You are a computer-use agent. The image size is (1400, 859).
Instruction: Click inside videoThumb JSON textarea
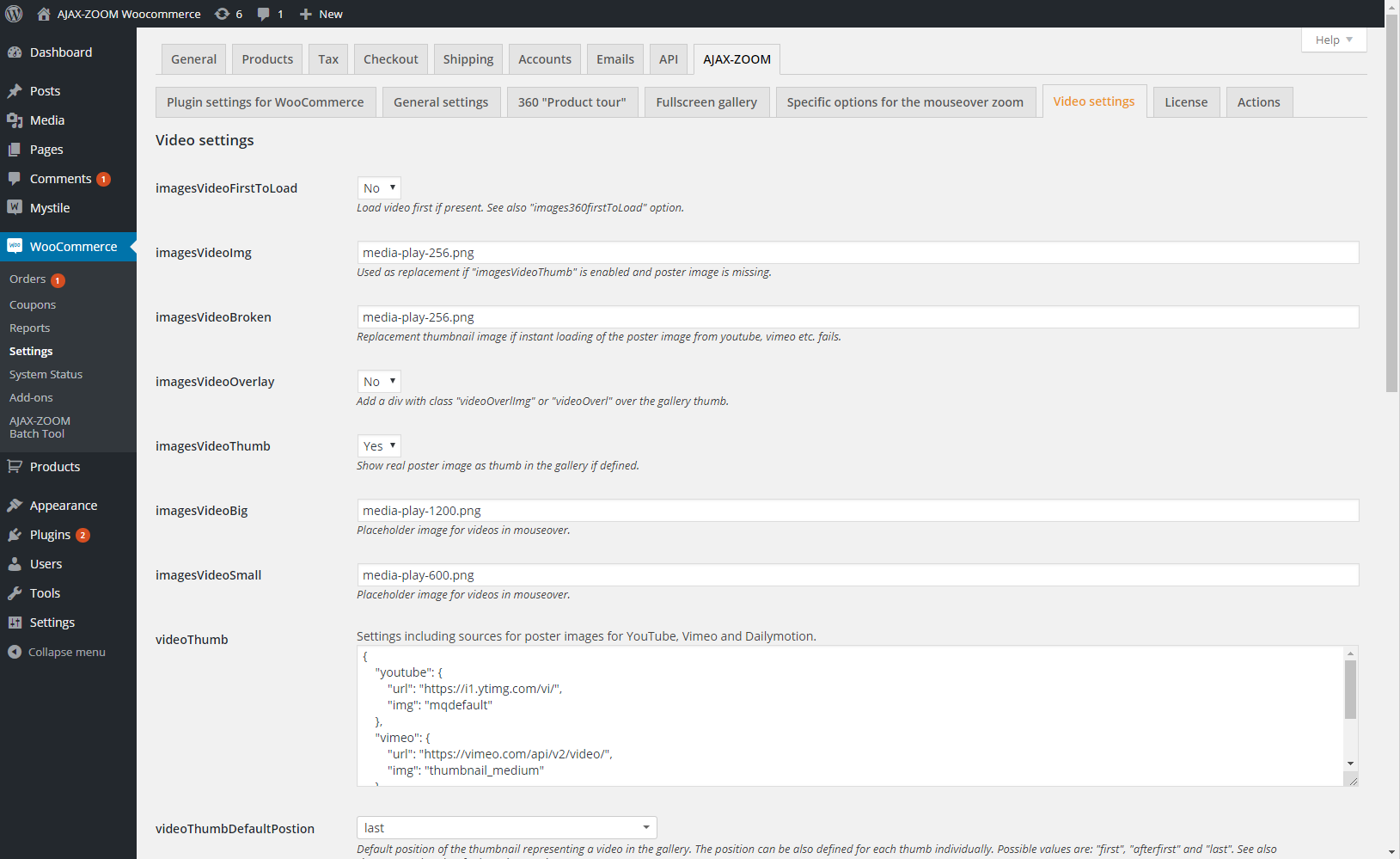click(x=850, y=715)
